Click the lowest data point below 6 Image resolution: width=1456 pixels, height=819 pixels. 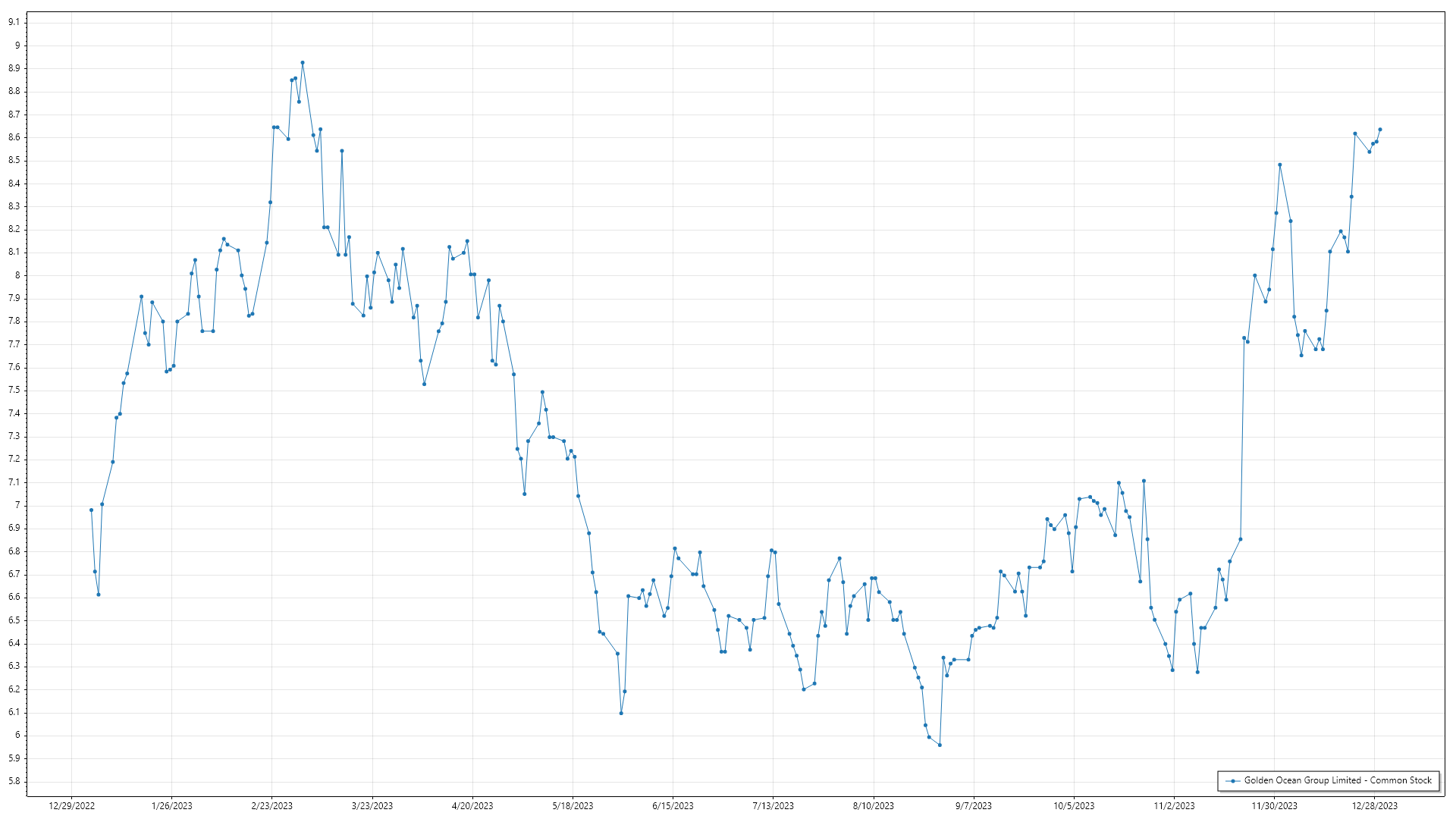[x=940, y=745]
